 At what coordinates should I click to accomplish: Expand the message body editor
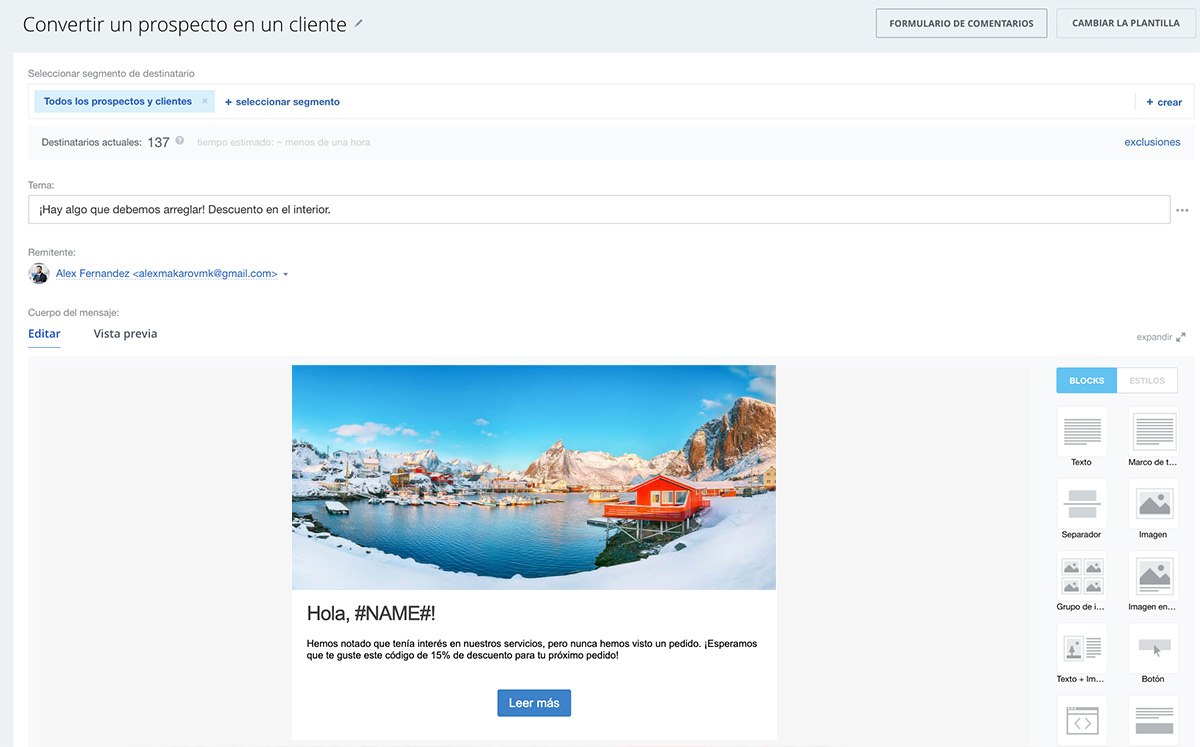(1160, 337)
